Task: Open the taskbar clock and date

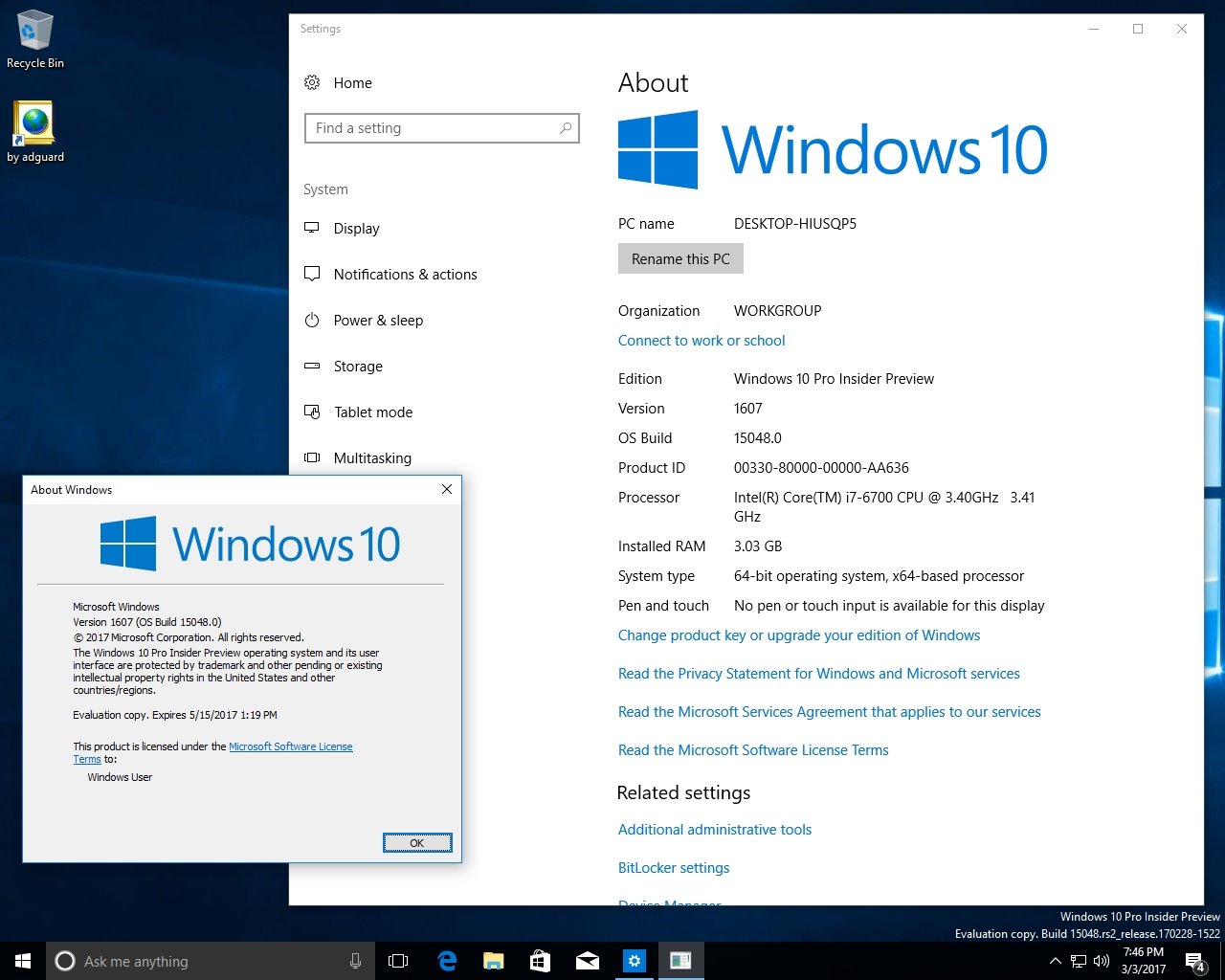Action: coord(1144,961)
